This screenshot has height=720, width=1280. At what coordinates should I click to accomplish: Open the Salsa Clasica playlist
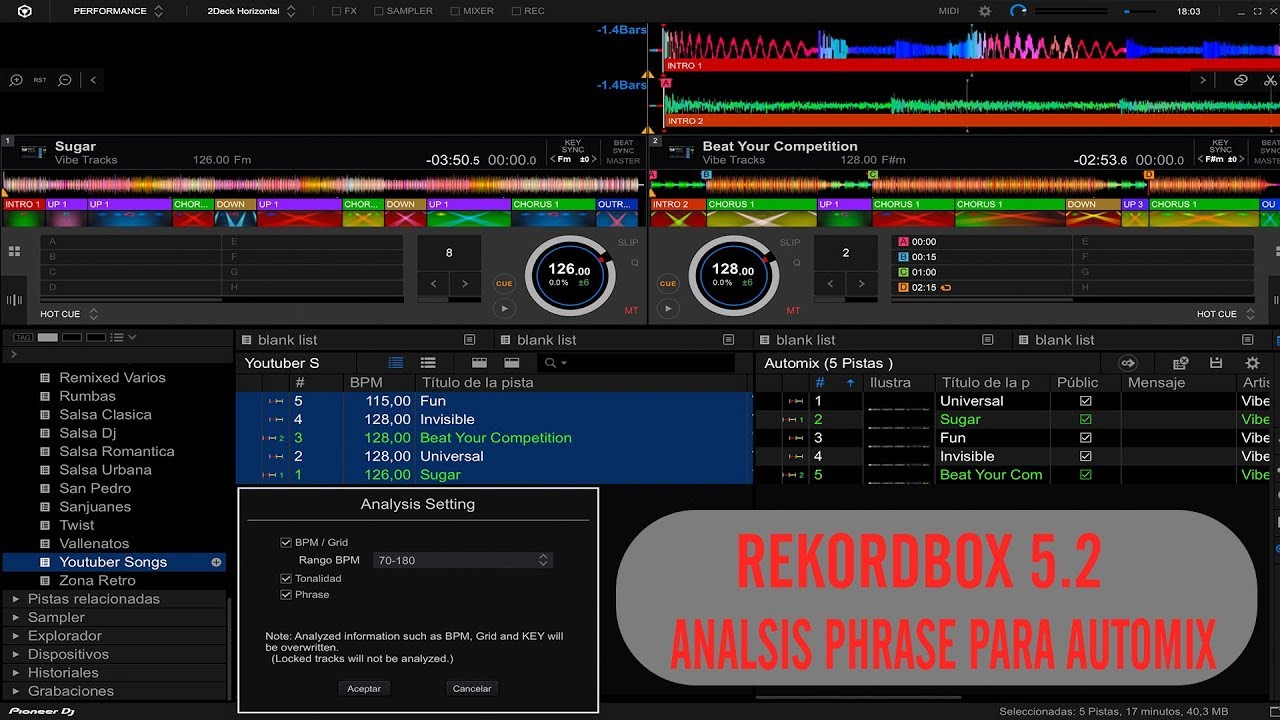point(105,415)
